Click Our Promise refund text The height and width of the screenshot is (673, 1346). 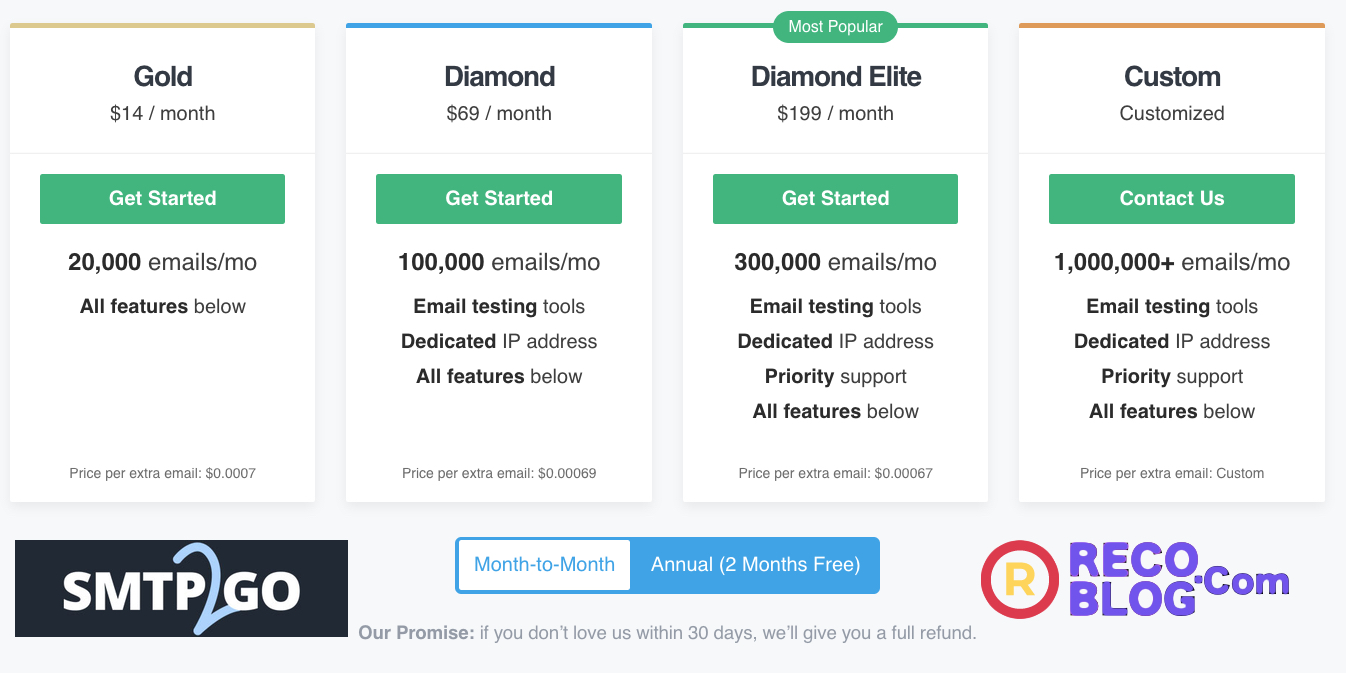[667, 633]
